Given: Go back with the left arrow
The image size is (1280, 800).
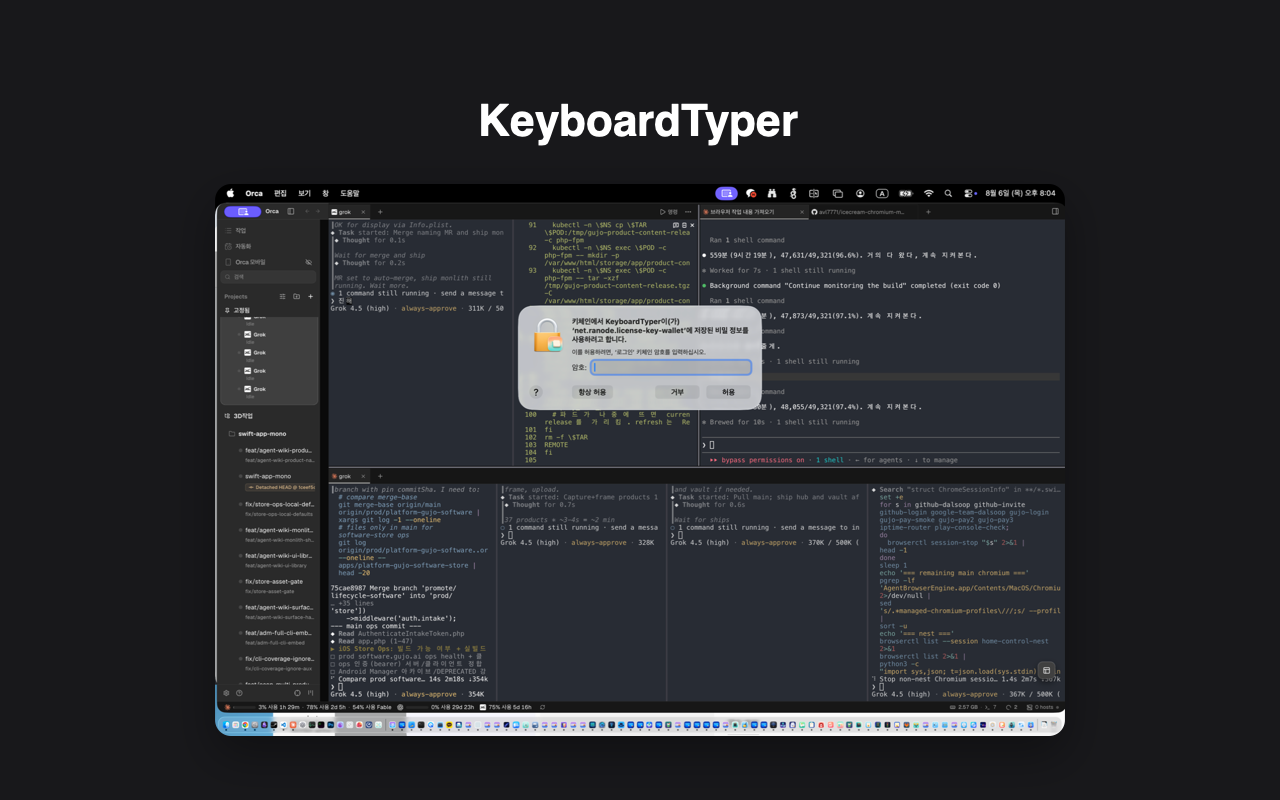Looking at the screenshot, I should click(306, 212).
